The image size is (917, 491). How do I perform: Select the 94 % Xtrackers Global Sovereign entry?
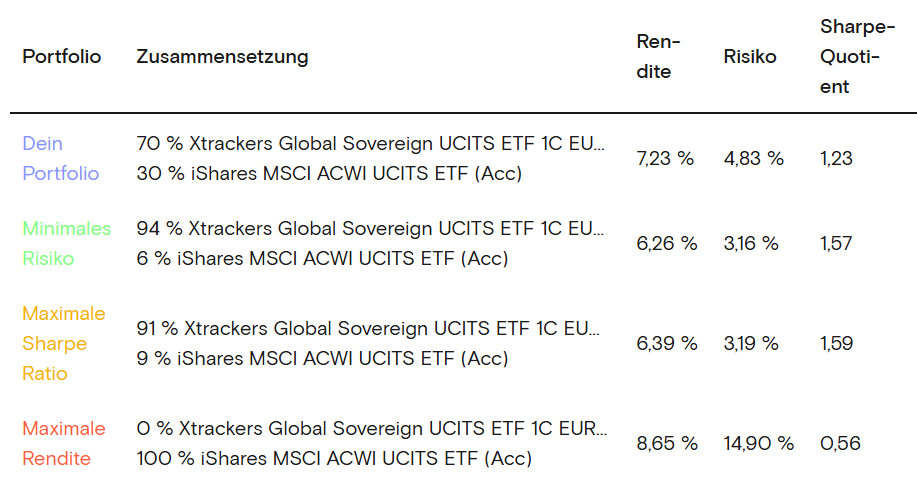[370, 228]
